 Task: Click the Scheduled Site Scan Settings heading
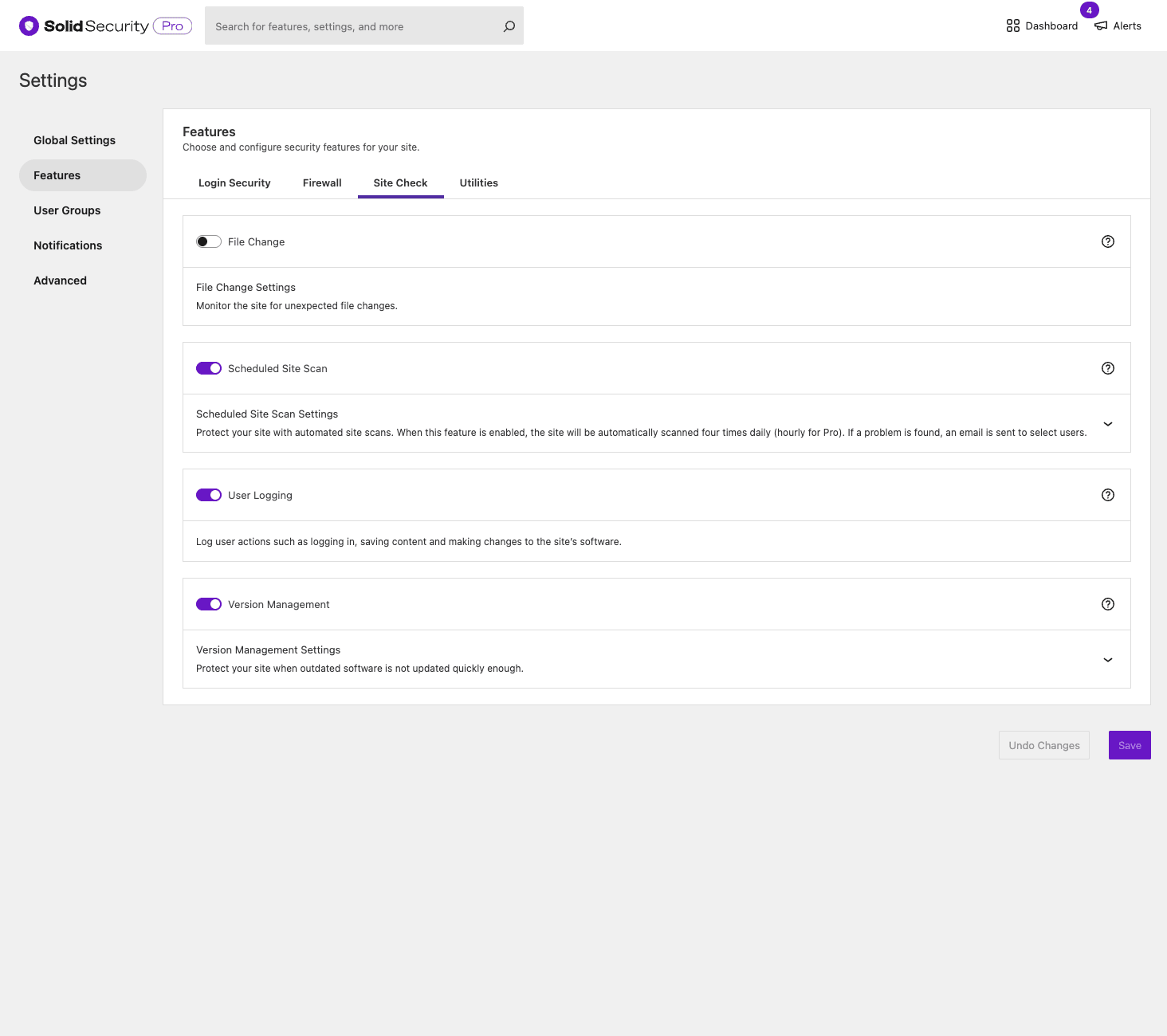click(267, 414)
